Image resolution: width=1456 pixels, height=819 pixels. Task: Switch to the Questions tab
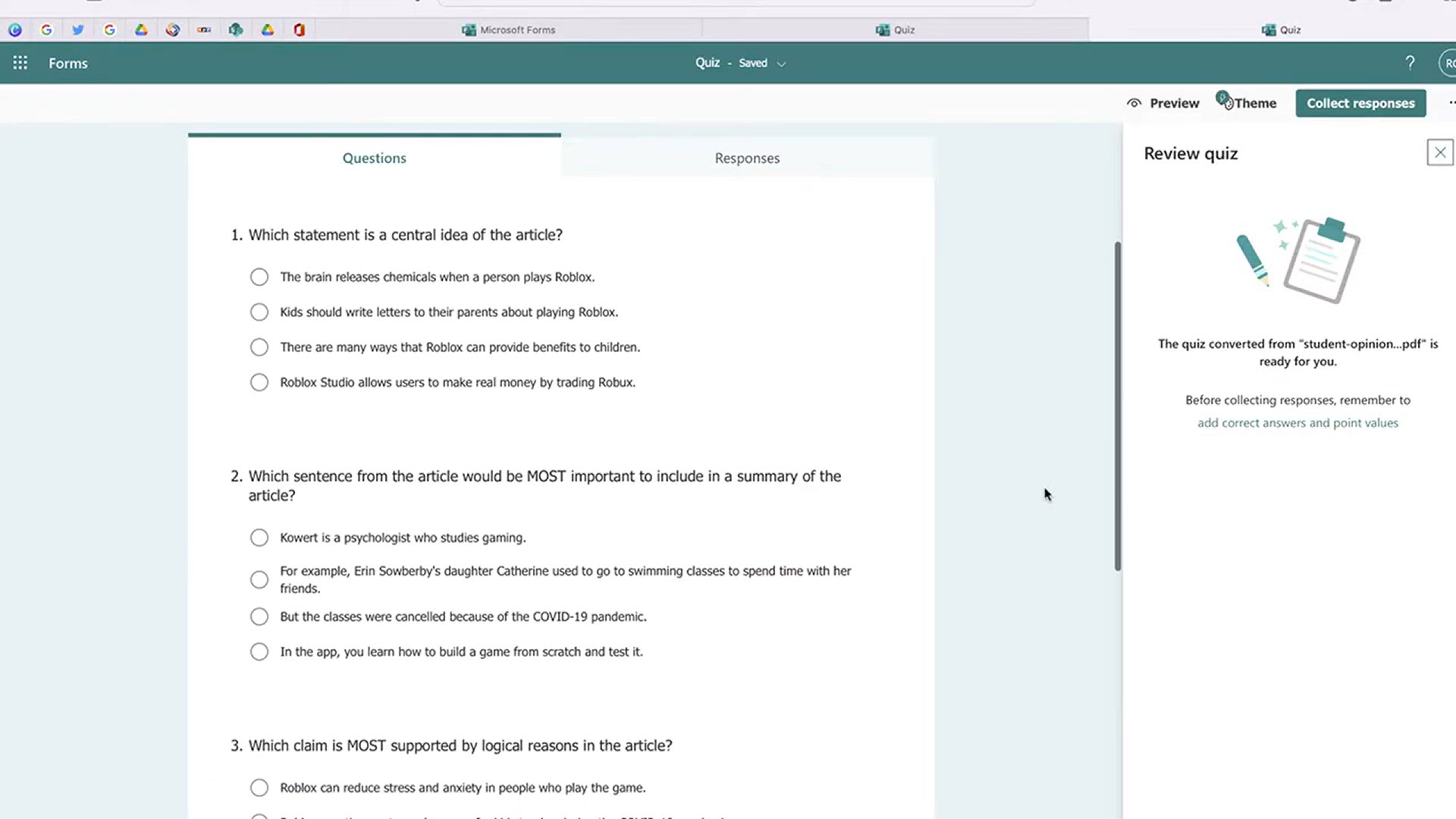[x=375, y=158]
